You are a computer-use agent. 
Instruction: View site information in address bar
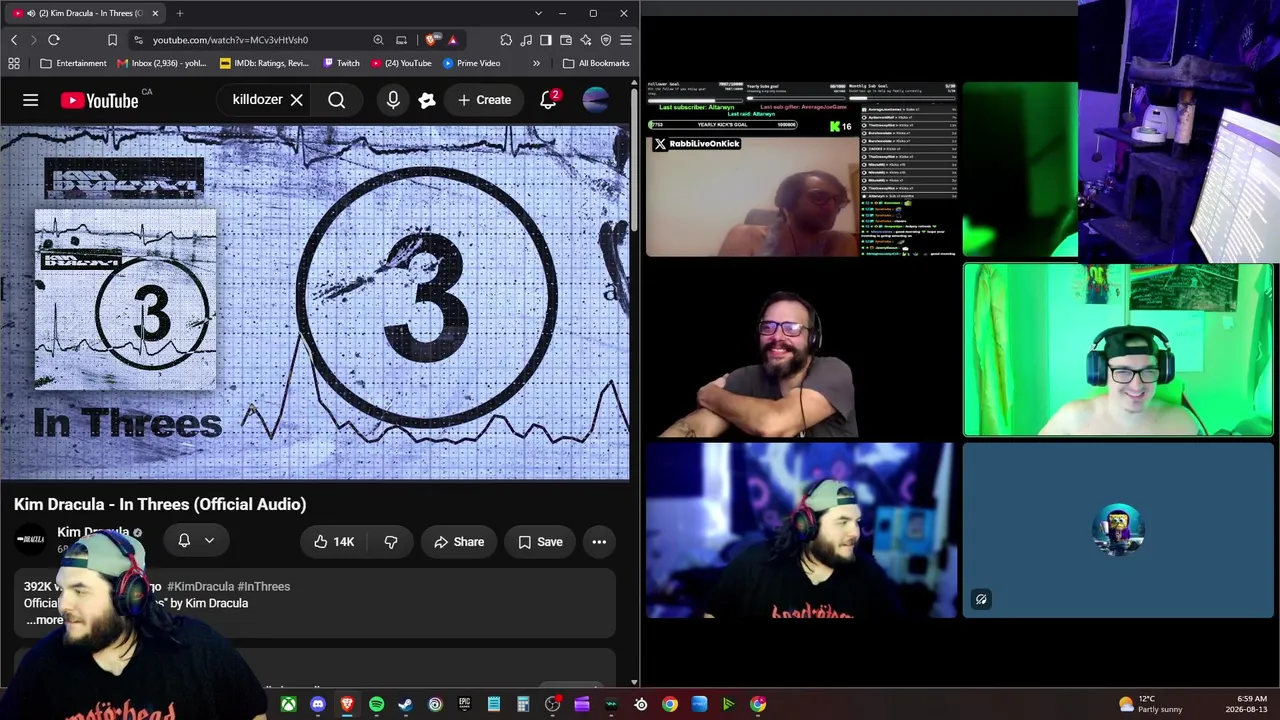(x=138, y=40)
